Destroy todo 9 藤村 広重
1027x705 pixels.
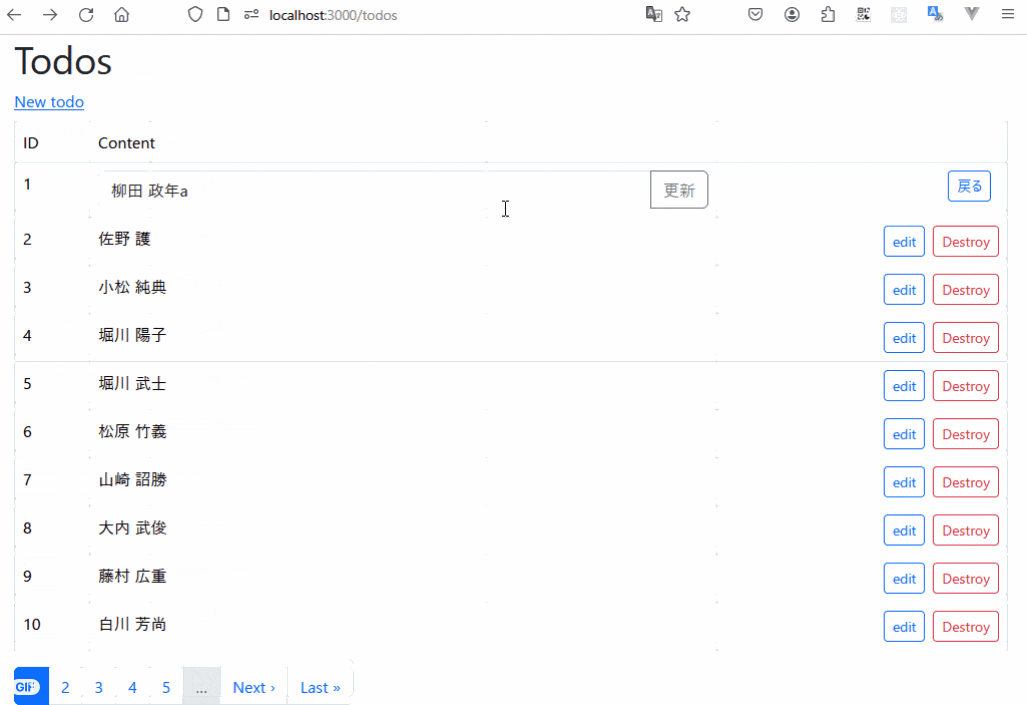pyautogui.click(x=965, y=579)
